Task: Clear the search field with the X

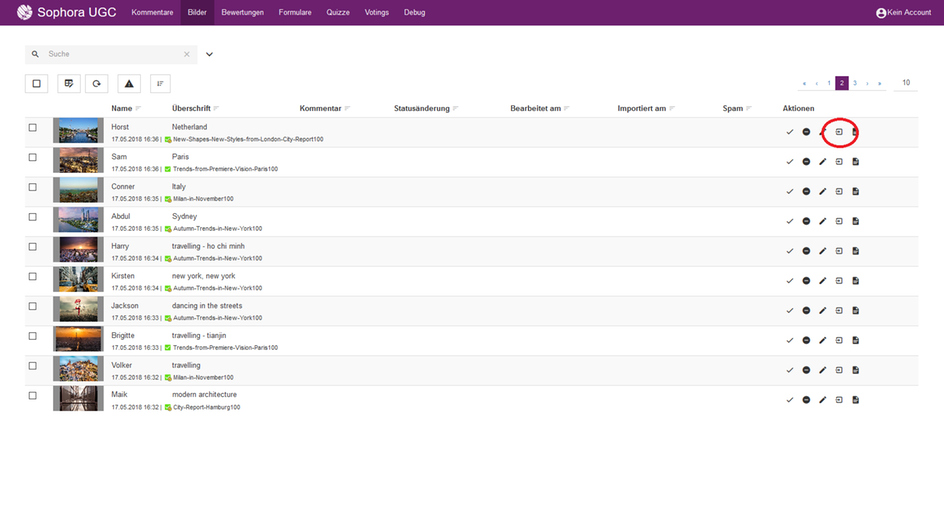Action: point(187,54)
